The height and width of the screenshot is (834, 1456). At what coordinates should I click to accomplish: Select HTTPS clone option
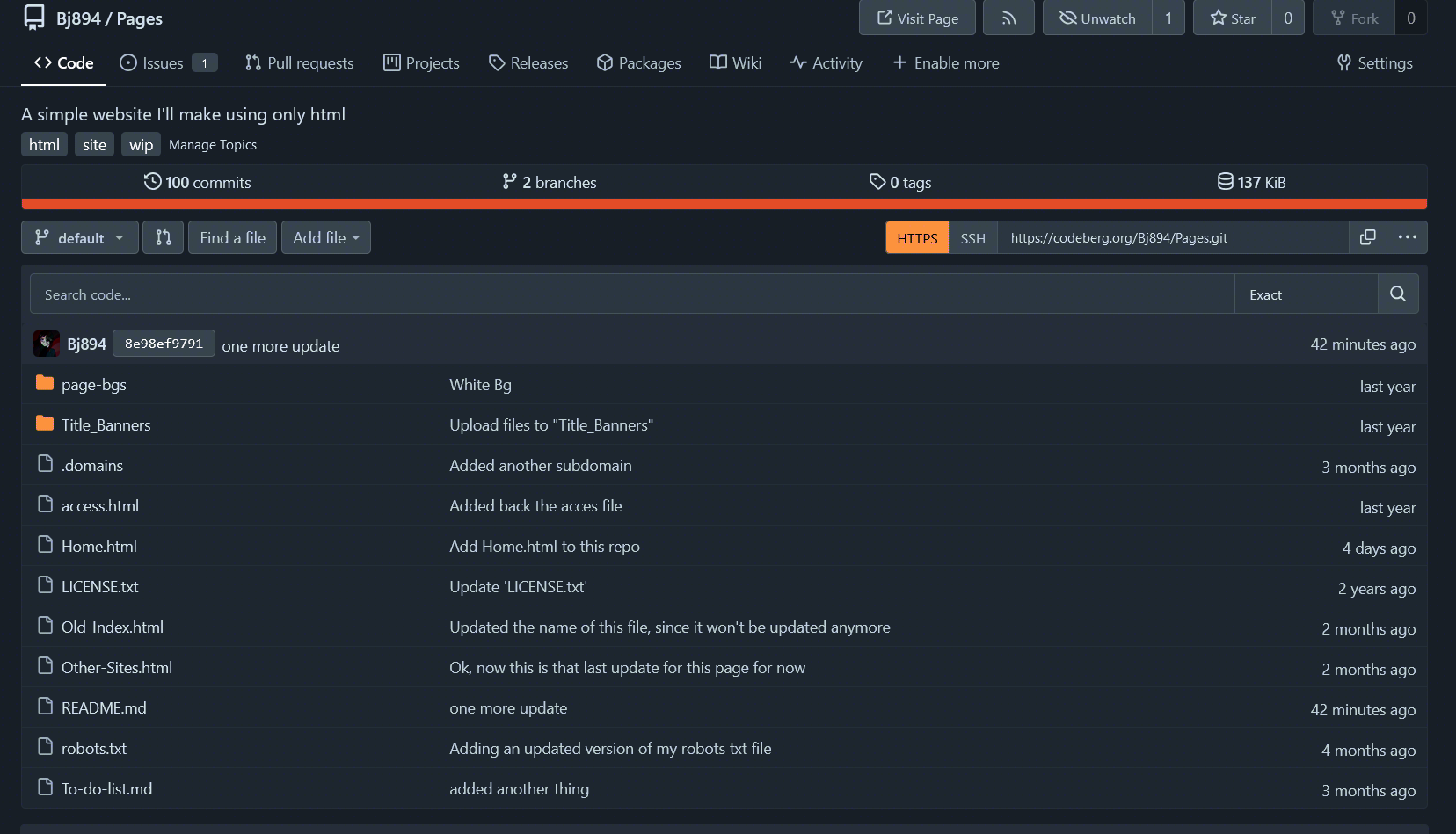click(917, 237)
